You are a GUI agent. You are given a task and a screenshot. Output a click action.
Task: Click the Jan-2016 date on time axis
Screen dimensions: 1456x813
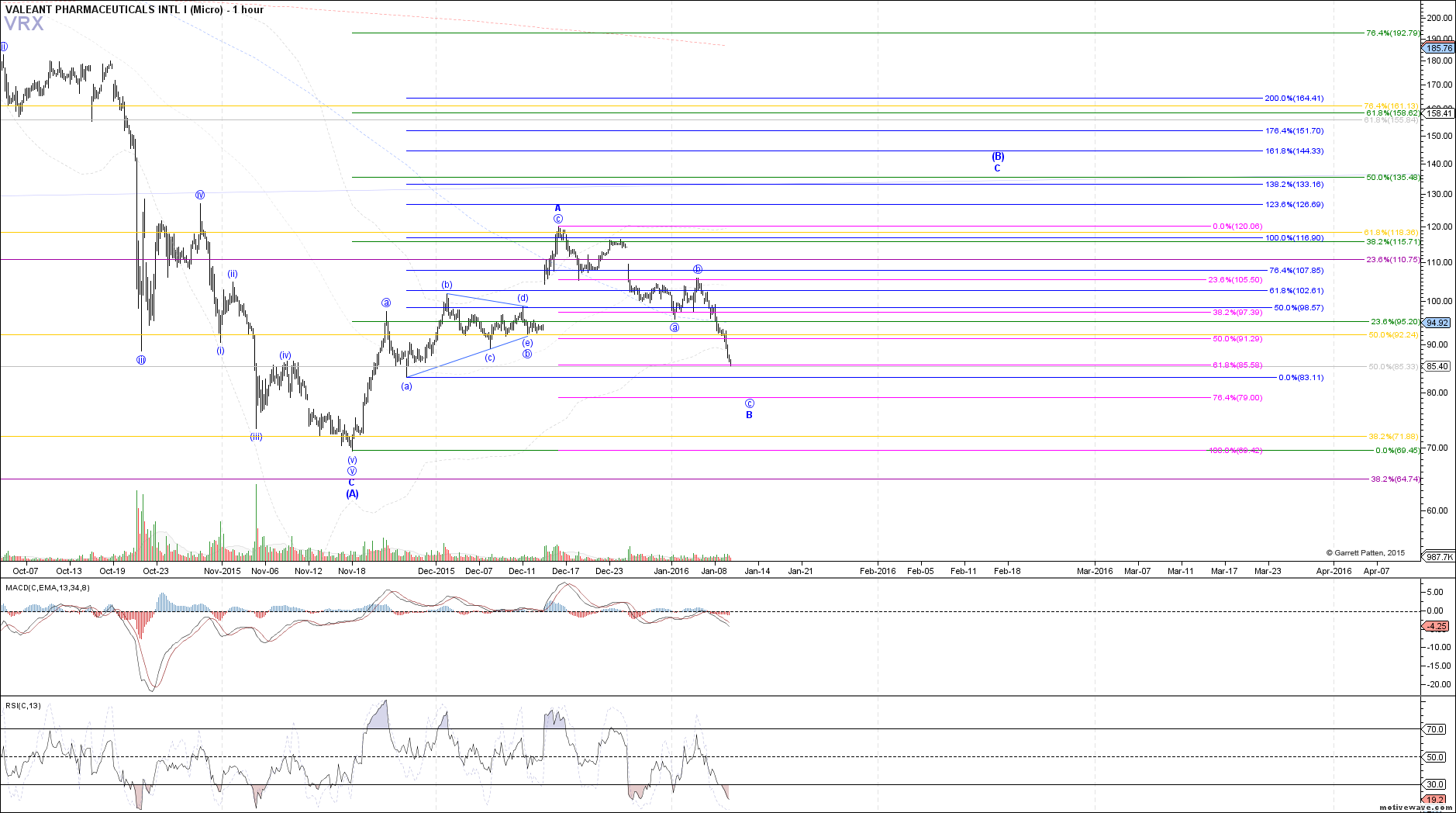[x=671, y=571]
